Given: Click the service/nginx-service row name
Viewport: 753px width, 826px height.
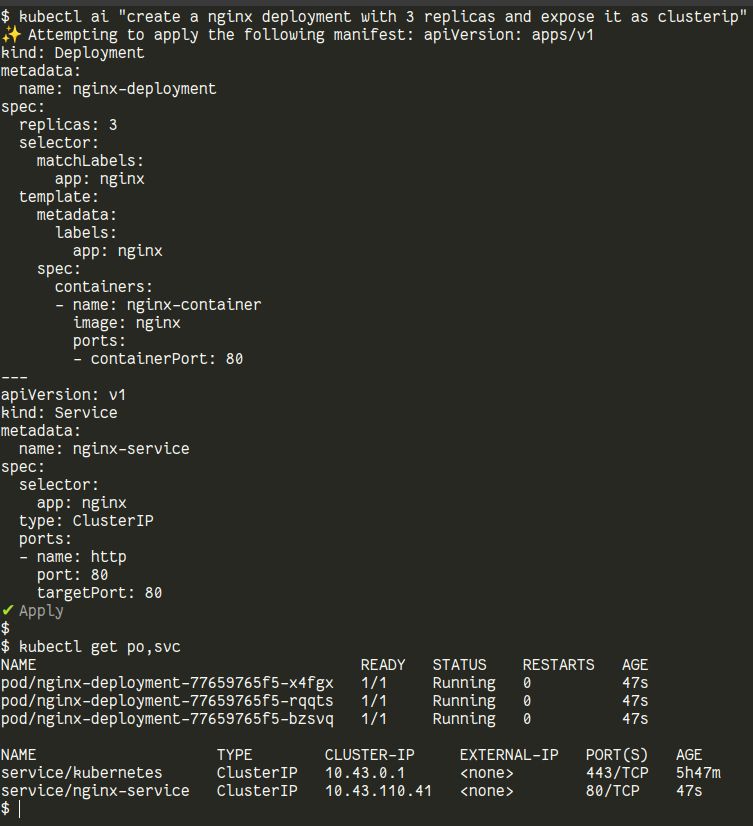Looking at the screenshot, I should point(95,791).
